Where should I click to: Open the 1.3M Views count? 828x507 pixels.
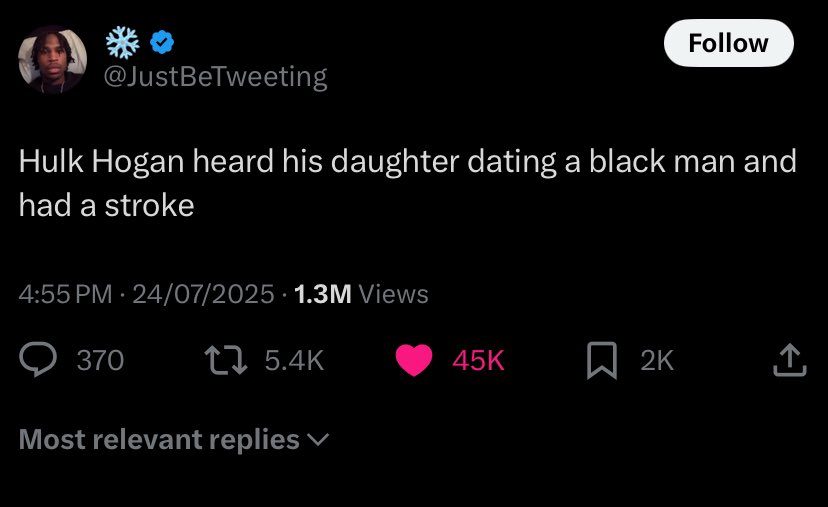(x=360, y=294)
